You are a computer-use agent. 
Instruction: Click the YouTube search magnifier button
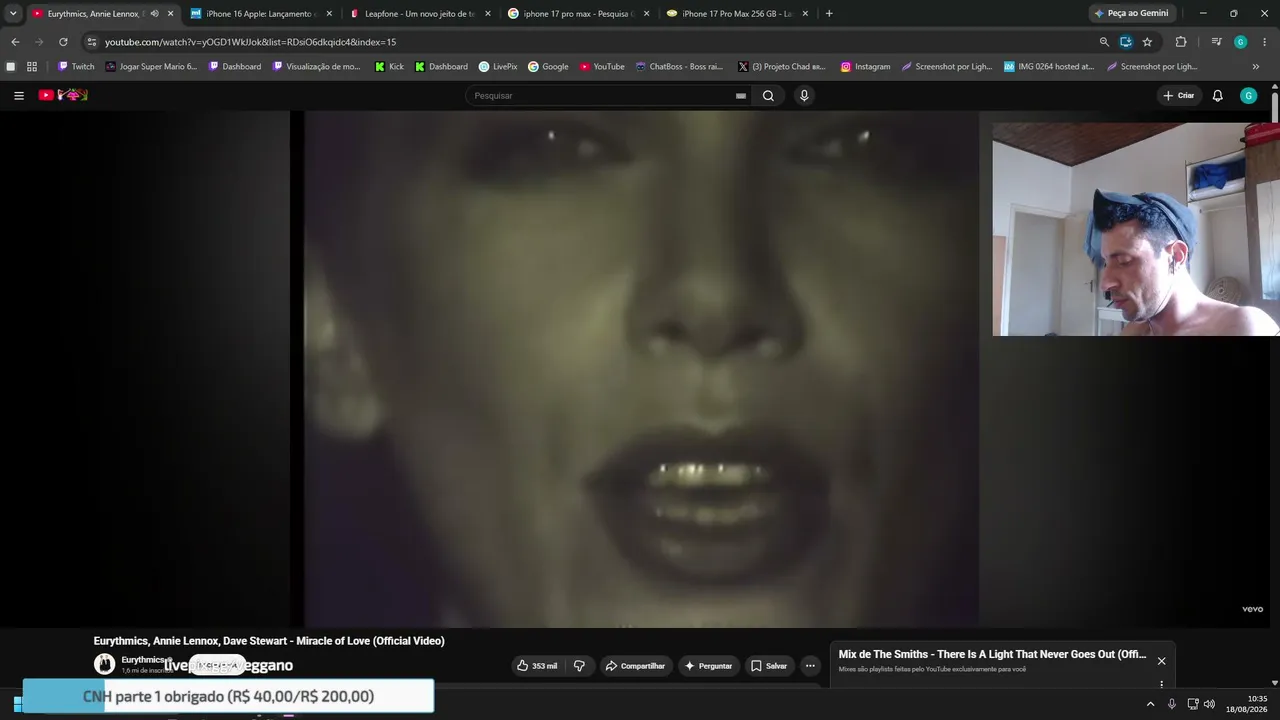(768, 96)
